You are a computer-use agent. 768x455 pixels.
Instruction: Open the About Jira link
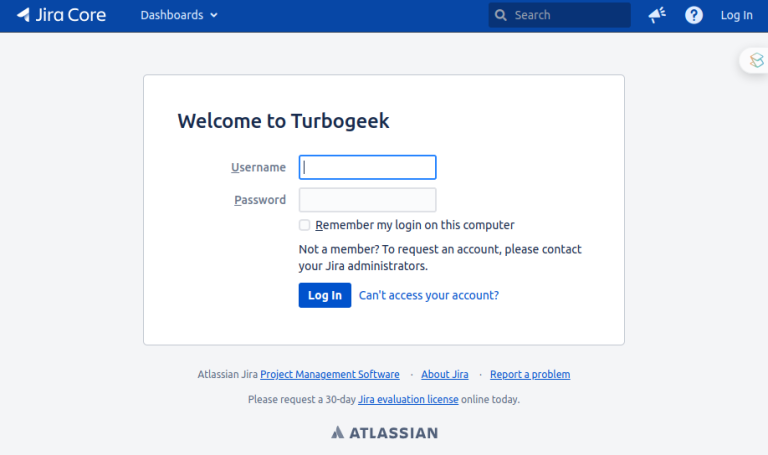[445, 374]
